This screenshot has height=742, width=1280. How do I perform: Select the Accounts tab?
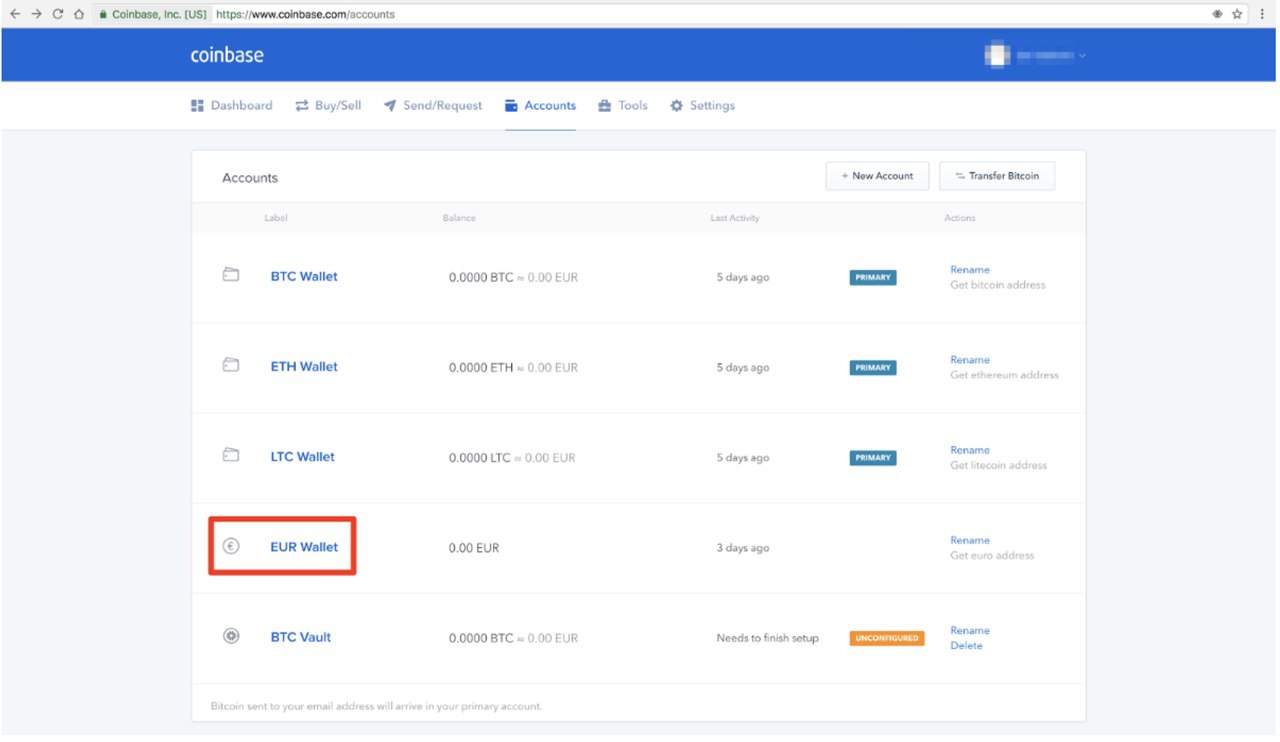[540, 105]
